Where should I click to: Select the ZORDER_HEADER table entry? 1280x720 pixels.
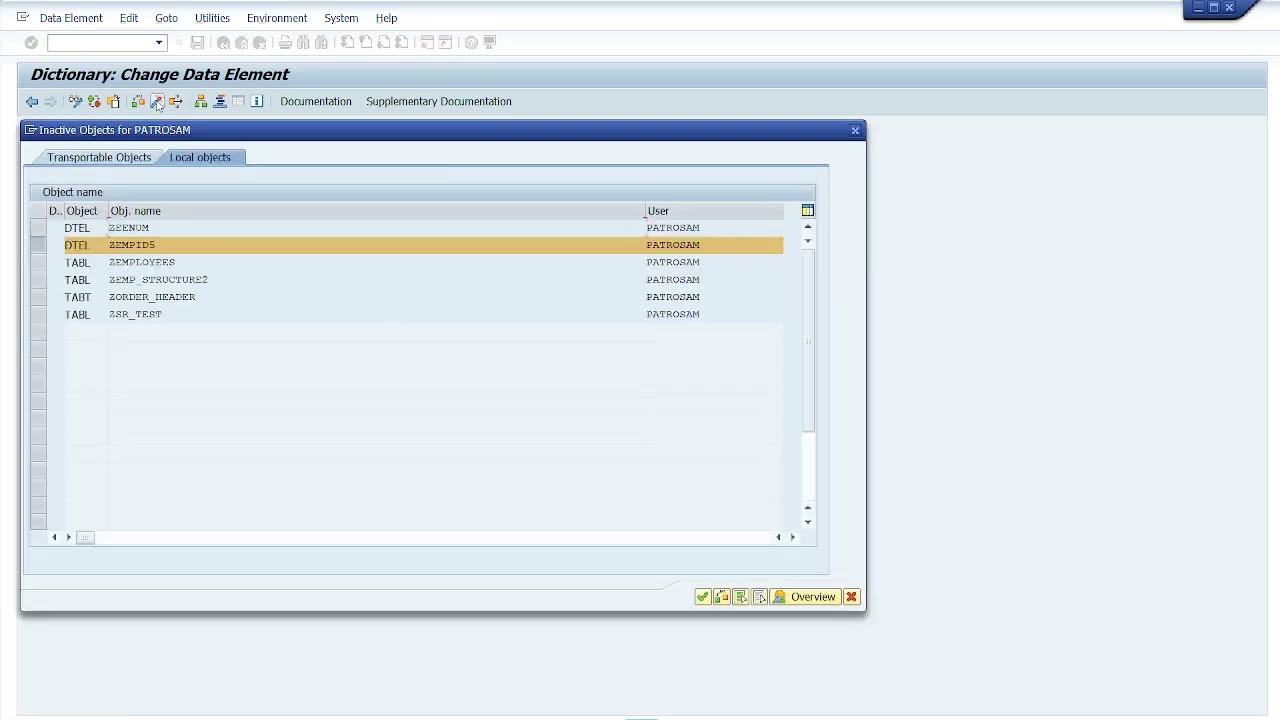(x=376, y=297)
